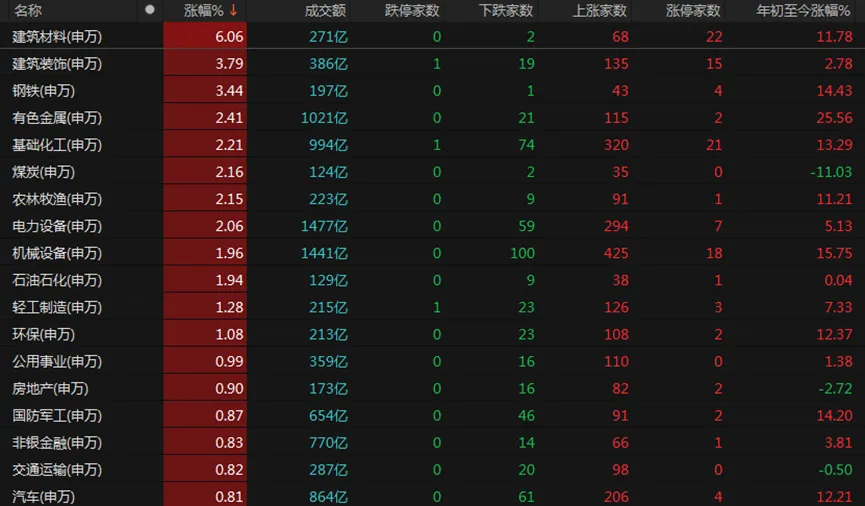Click the 6.06 gain percentage cell
Viewport: 865px width, 506px height.
(x=205, y=36)
